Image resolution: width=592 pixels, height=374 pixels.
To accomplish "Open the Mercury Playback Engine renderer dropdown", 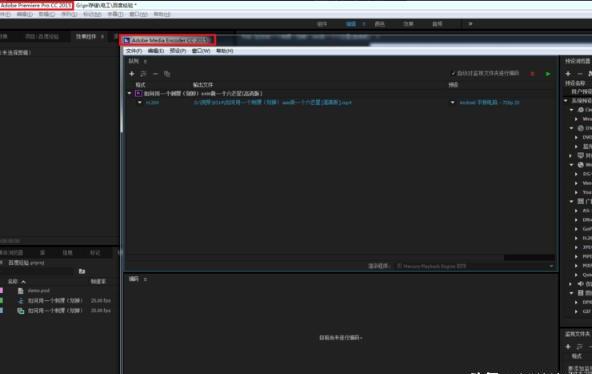I will coord(551,266).
